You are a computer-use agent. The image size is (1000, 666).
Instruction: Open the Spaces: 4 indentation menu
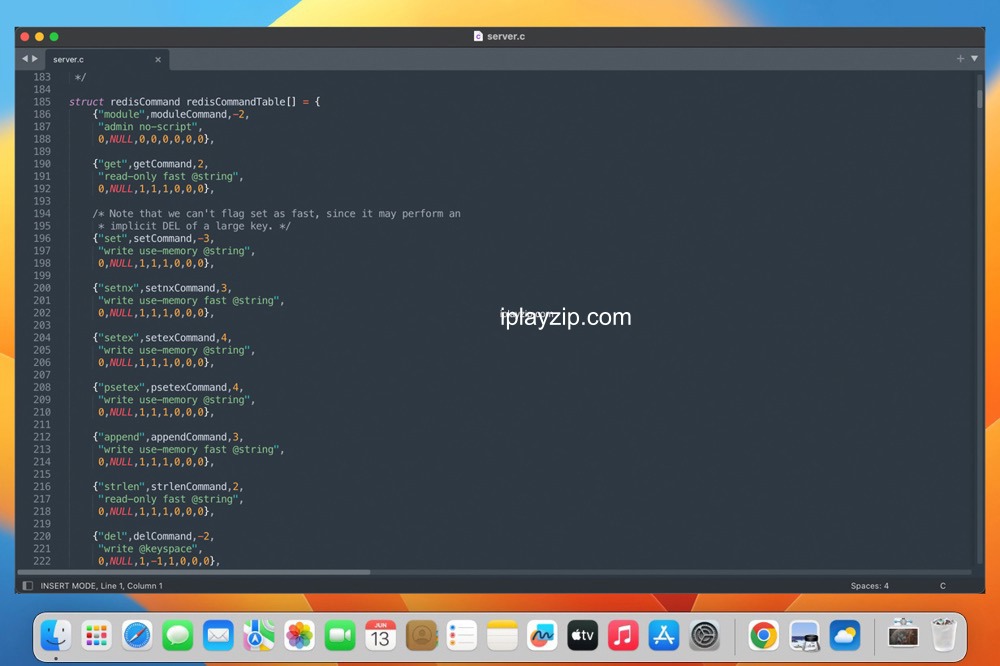click(x=869, y=586)
